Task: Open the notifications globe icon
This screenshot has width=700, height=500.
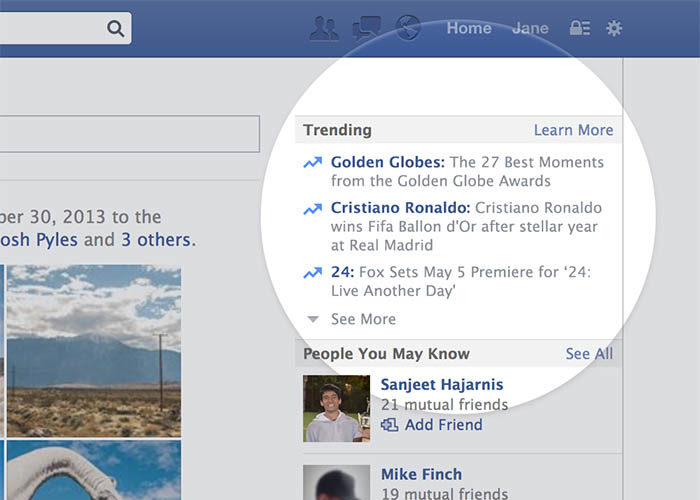Action: 407,28
